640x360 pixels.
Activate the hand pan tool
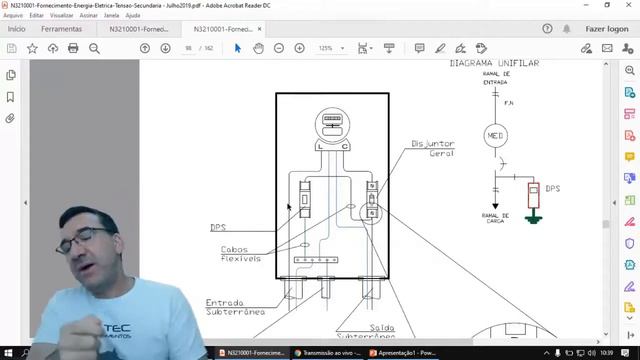(258, 49)
